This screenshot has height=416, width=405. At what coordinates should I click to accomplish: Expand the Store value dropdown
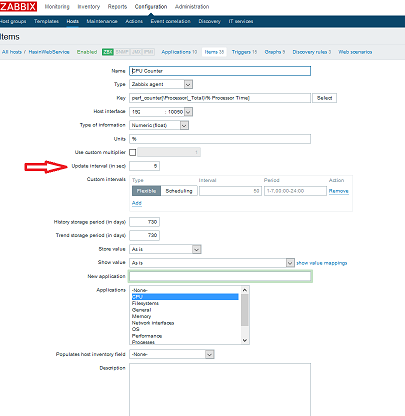165,249
